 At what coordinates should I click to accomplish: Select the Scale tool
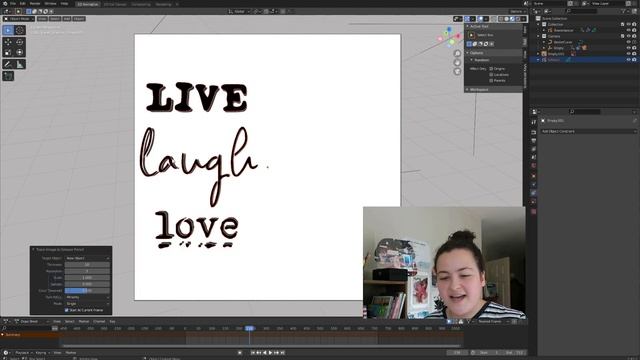coord(8,52)
